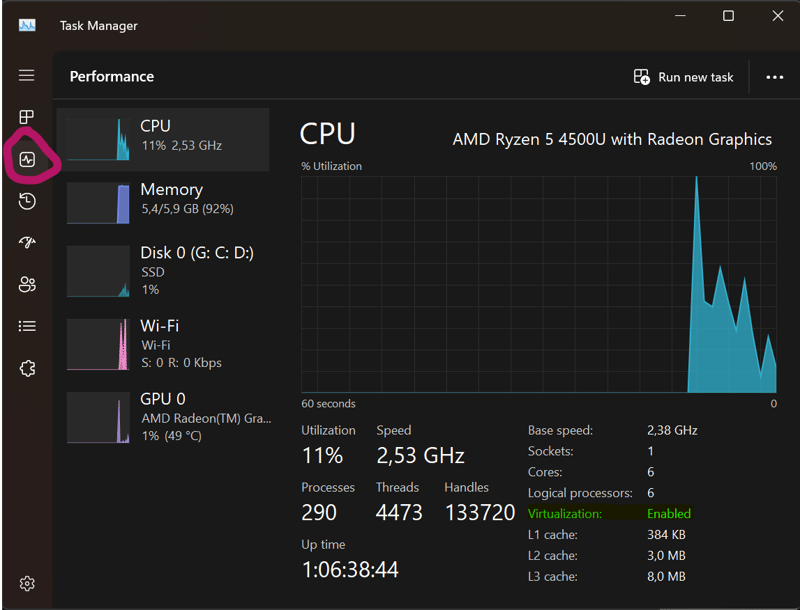Click the Threads count 4473
This screenshot has width=800, height=610.
pos(399,512)
